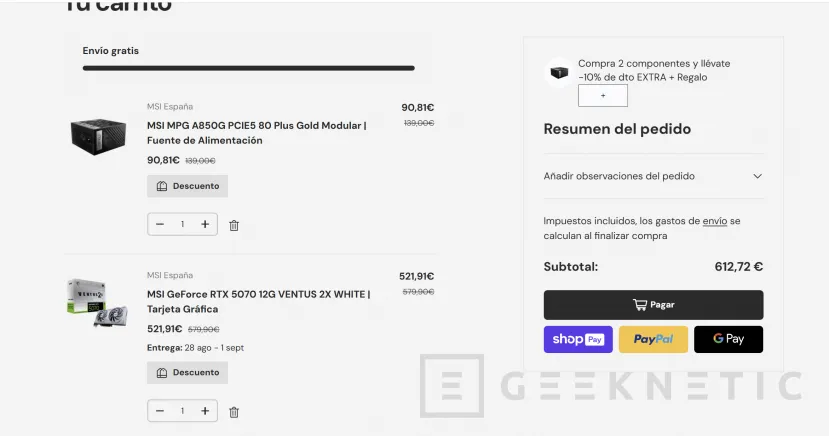Expand Añadir observaciones del pedido

pos(619,176)
